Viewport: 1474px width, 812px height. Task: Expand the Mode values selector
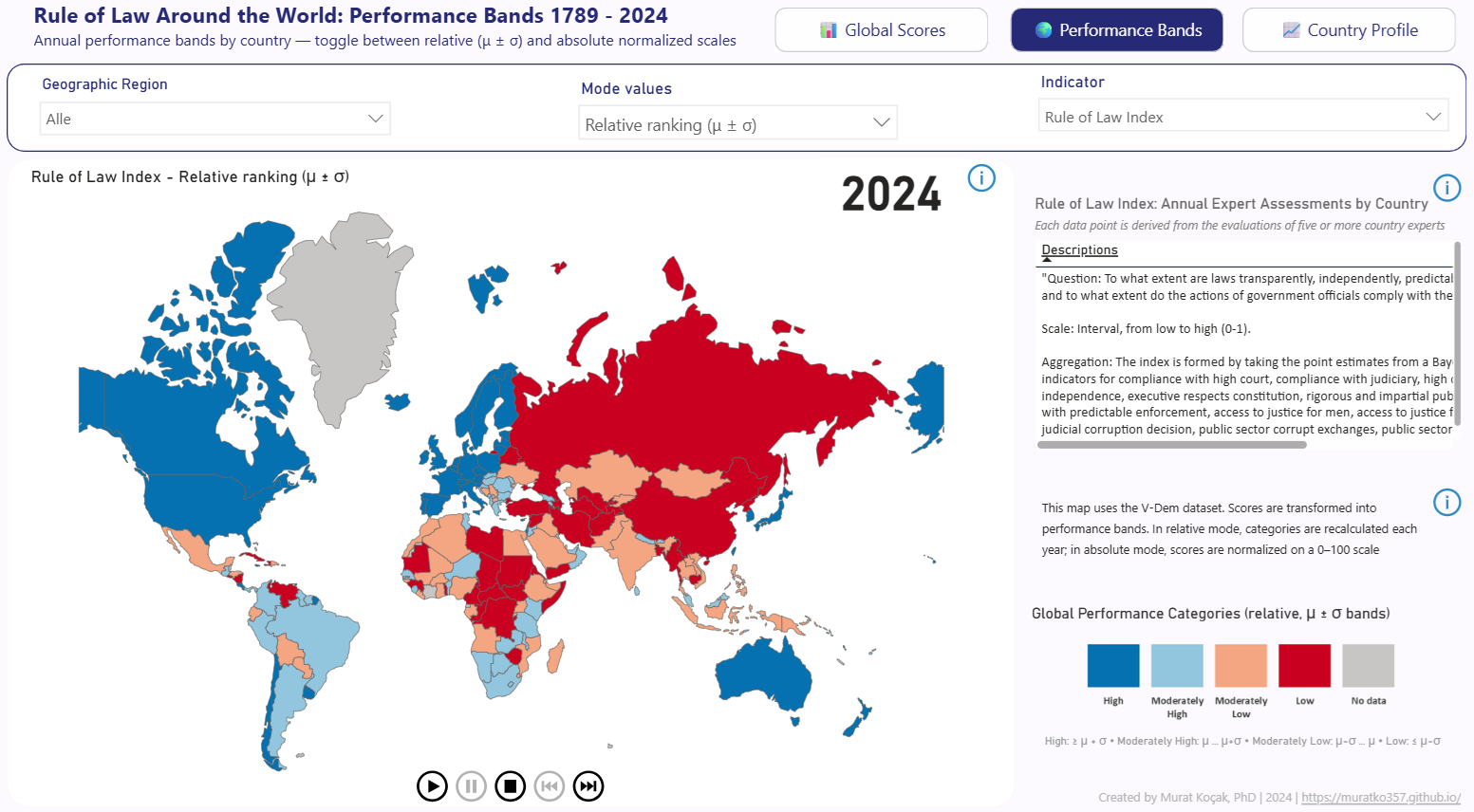[737, 121]
